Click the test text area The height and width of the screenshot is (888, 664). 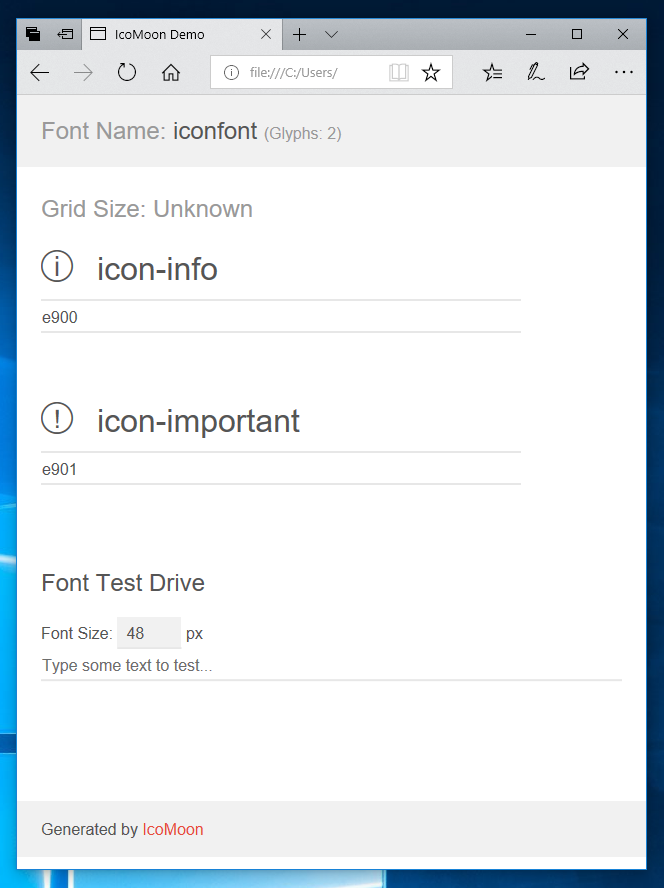coord(331,665)
